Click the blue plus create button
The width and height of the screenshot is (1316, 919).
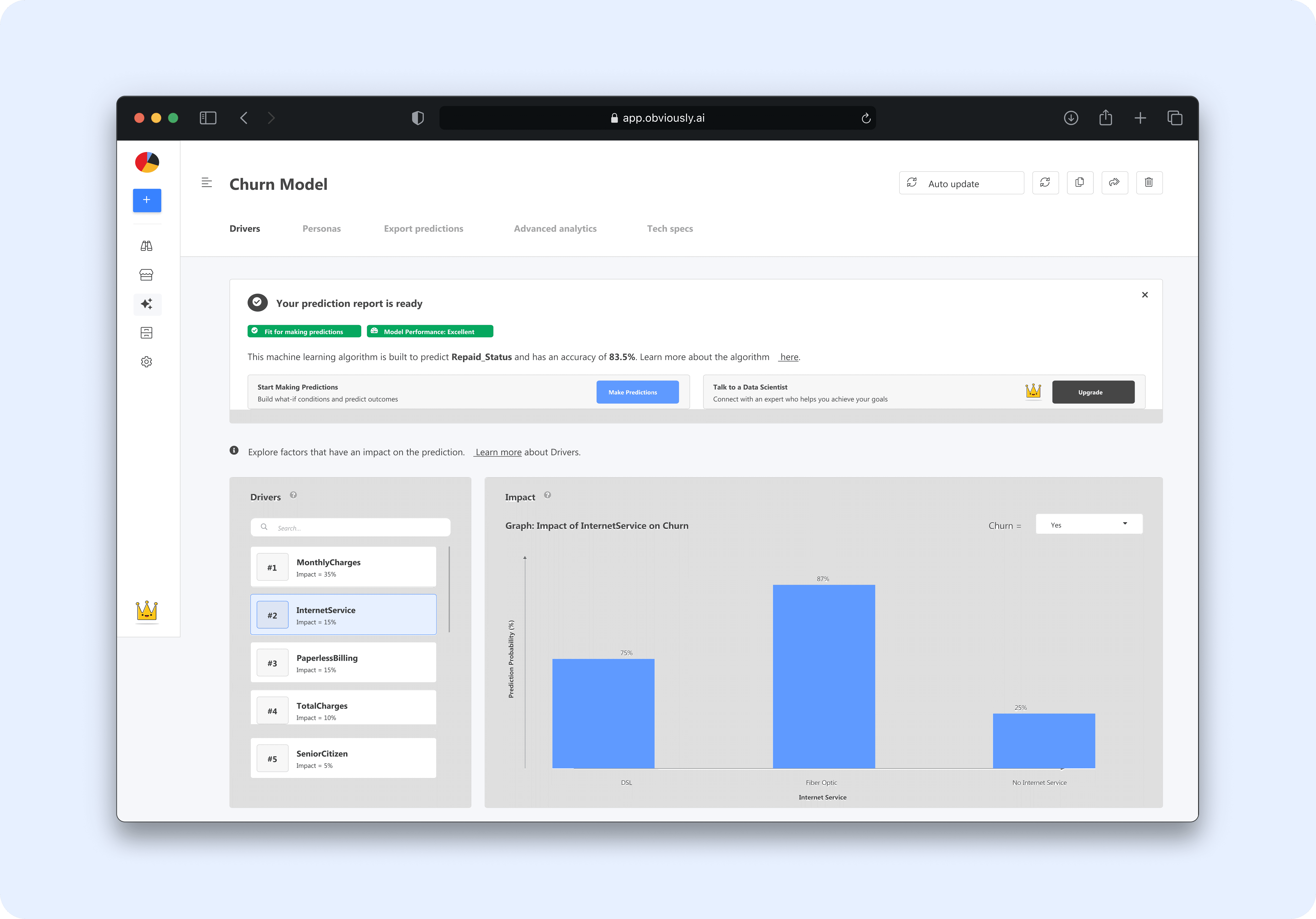point(147,200)
